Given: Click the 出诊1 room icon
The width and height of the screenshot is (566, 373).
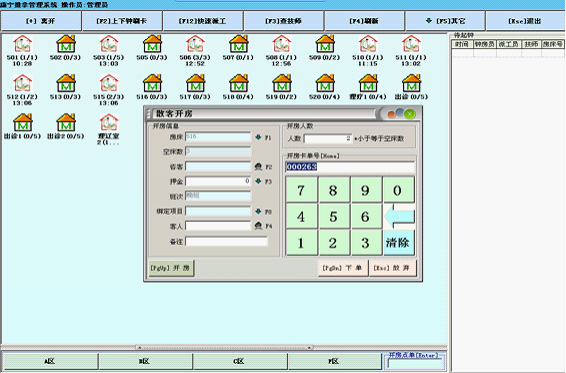Looking at the screenshot, I should point(22,123).
